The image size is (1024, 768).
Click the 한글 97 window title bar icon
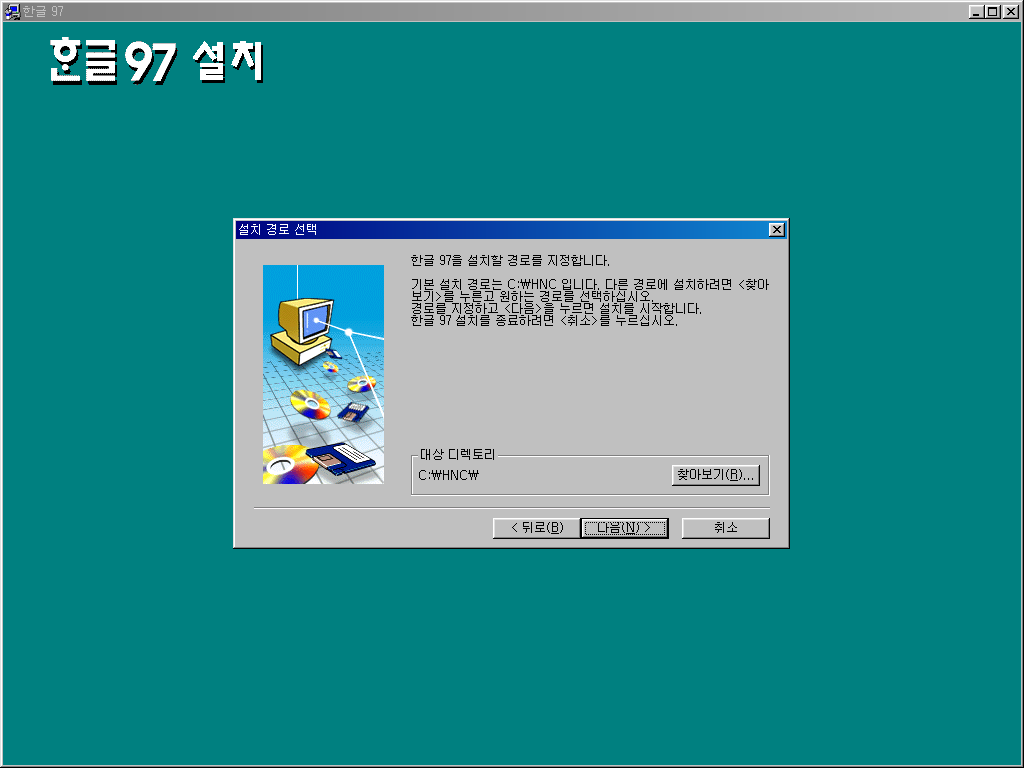(x=12, y=11)
